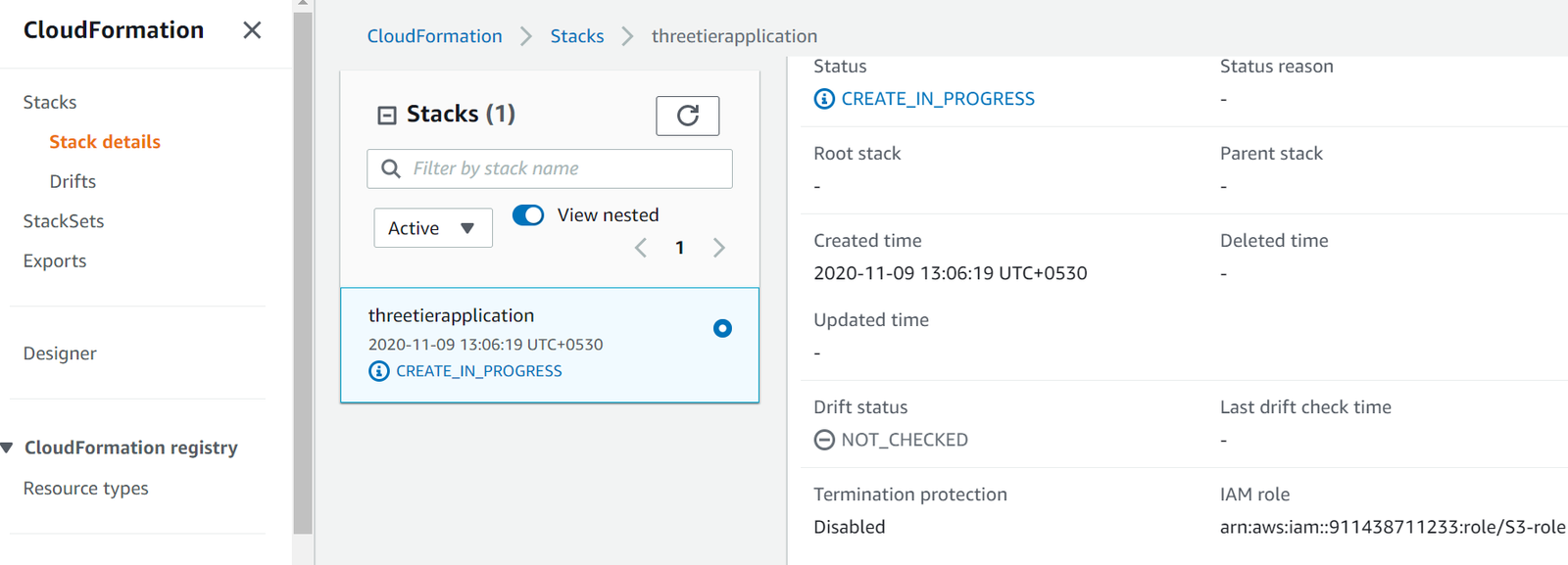Viewport: 1568px width, 565px height.
Task: Click info icon beside Status CREATE_IN_PROGRESS
Action: click(x=824, y=99)
